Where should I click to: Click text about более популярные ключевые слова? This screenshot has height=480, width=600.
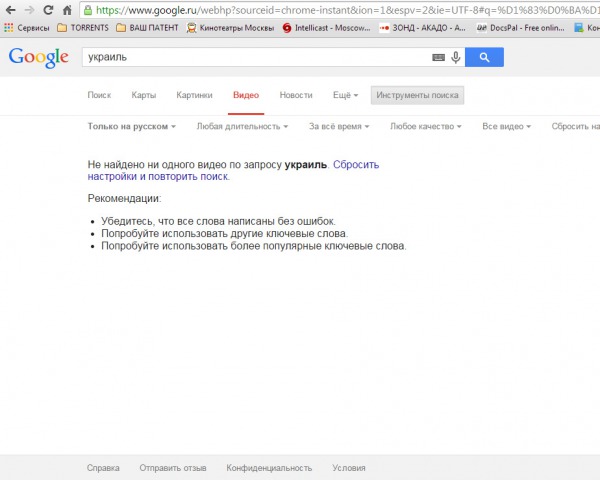point(254,246)
